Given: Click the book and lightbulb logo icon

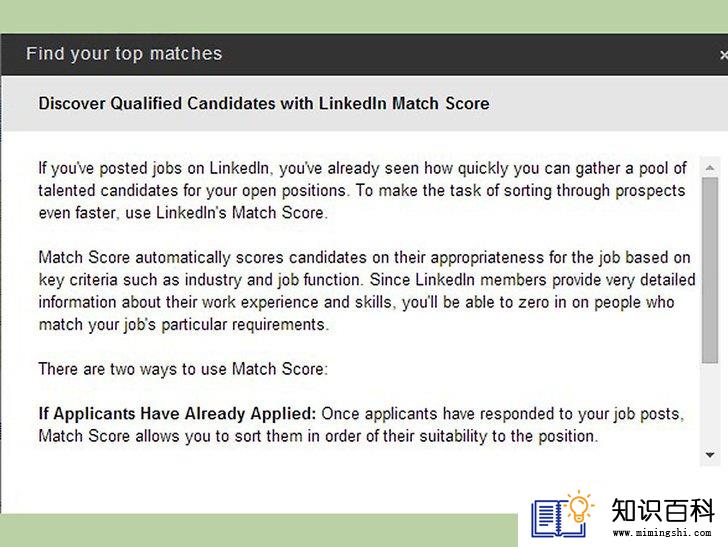Looking at the screenshot, I should (562, 514).
